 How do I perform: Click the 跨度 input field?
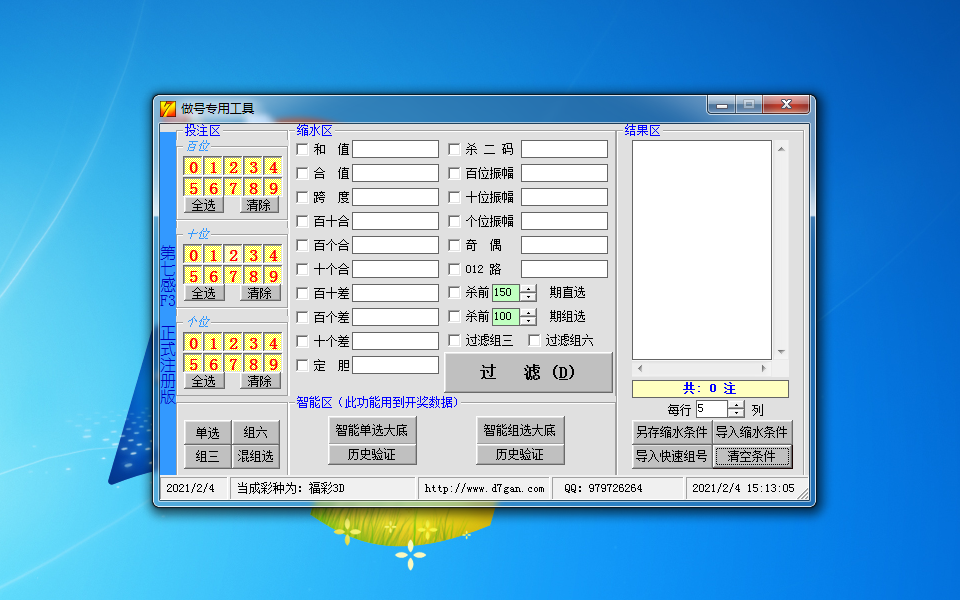click(394, 196)
